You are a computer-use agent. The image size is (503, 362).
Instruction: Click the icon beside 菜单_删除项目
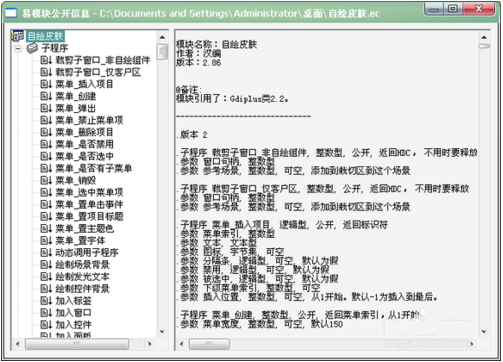point(46,132)
